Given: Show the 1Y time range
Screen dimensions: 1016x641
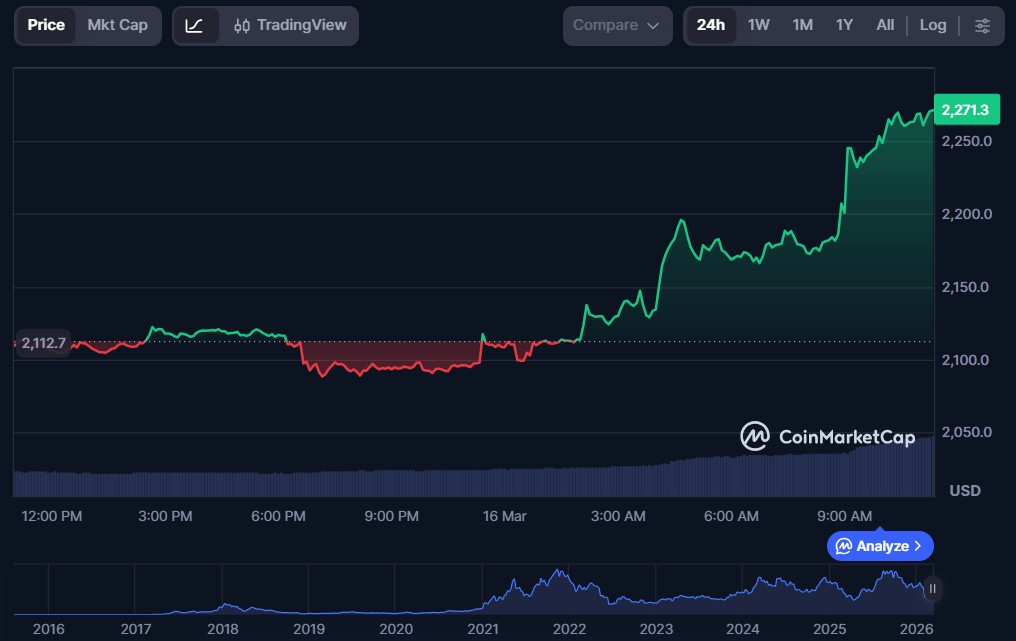Looking at the screenshot, I should (844, 25).
